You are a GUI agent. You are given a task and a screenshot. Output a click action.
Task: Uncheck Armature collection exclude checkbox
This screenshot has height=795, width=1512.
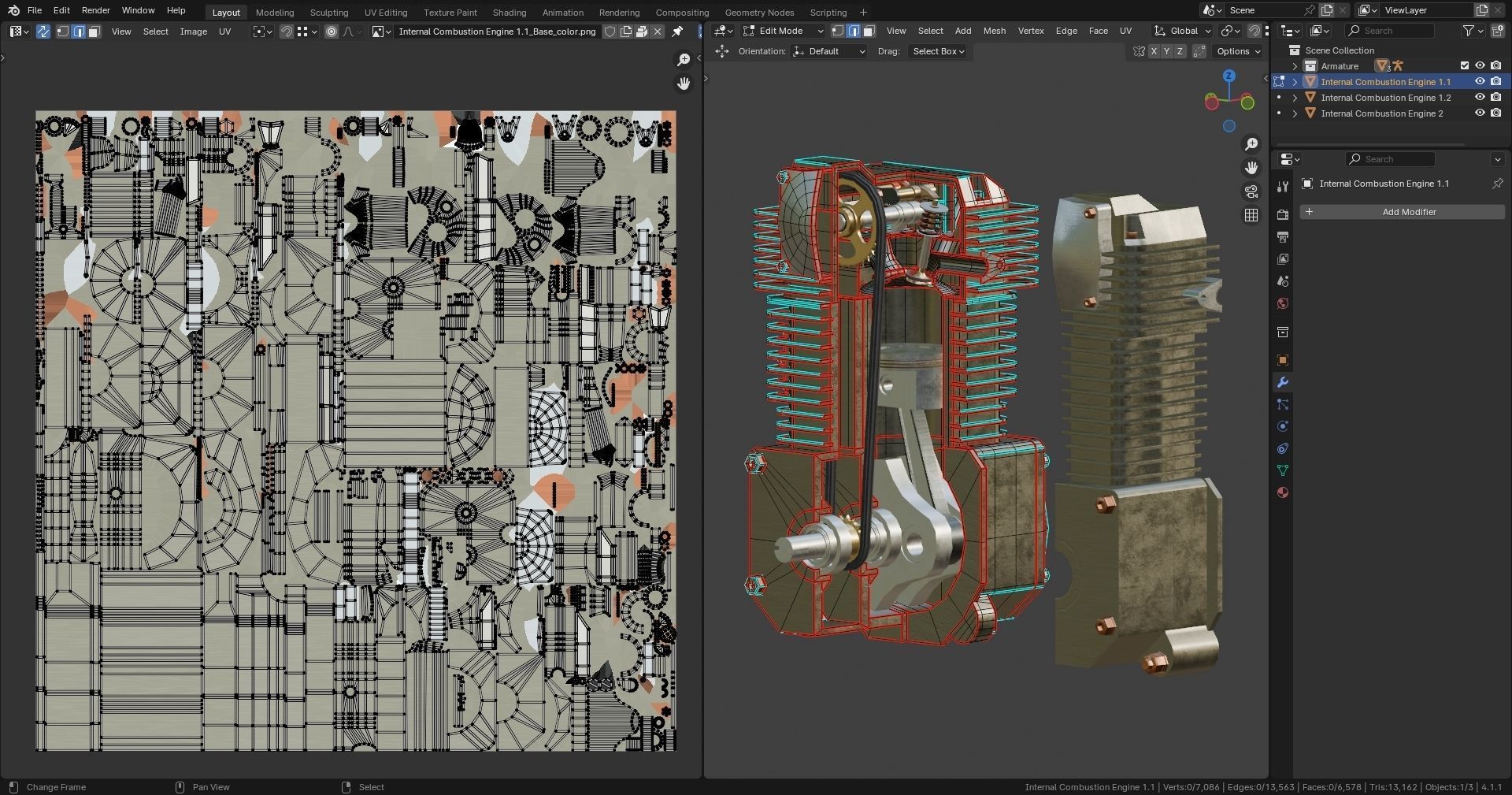coord(1465,66)
